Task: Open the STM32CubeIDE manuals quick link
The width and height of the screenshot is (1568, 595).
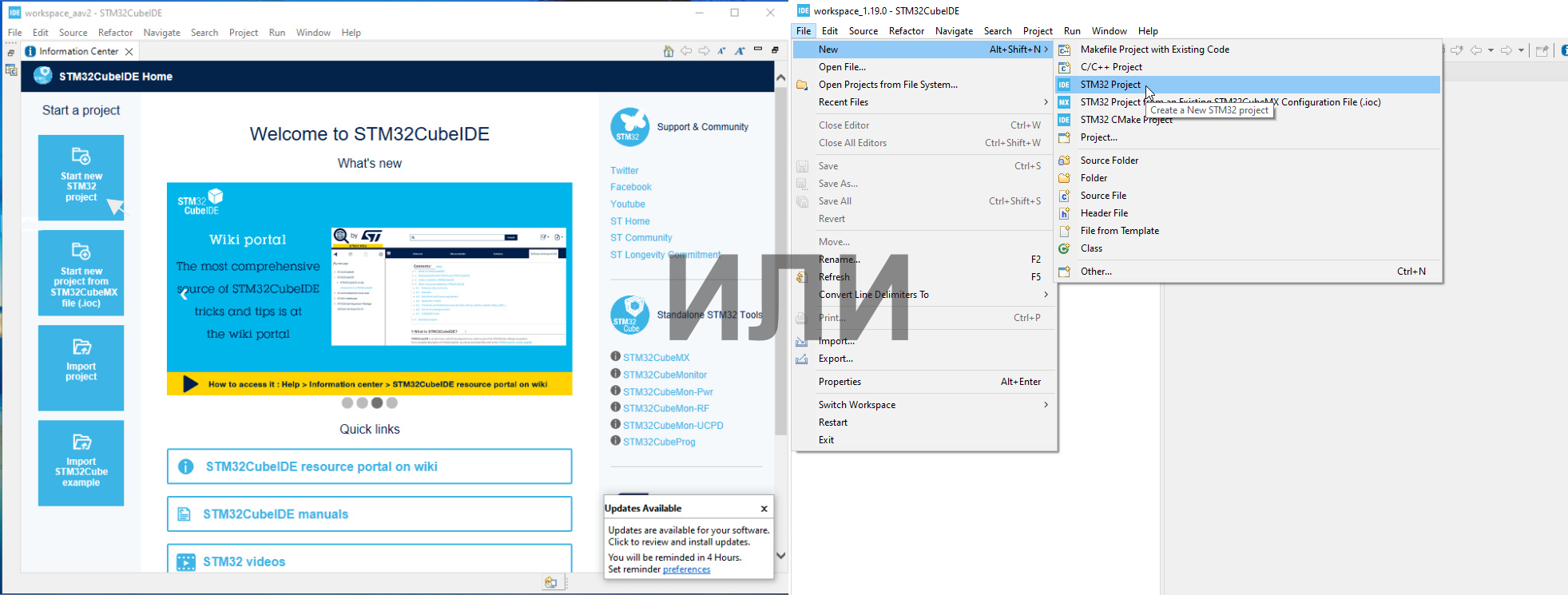Action: pos(370,514)
